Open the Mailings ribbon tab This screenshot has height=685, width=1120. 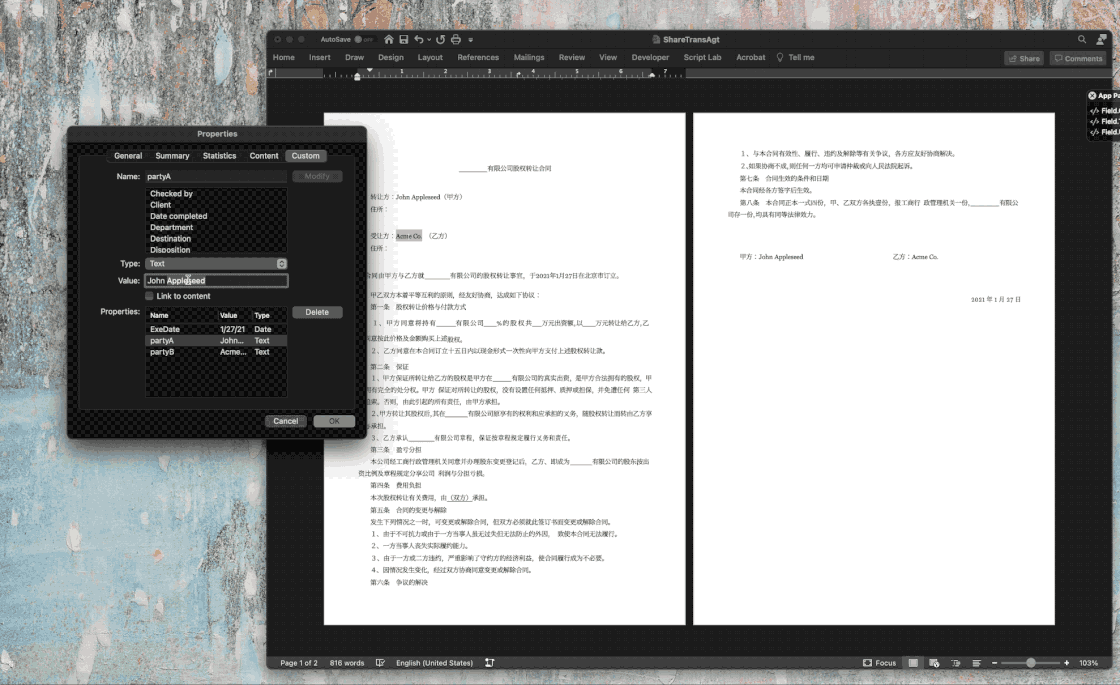pos(529,57)
